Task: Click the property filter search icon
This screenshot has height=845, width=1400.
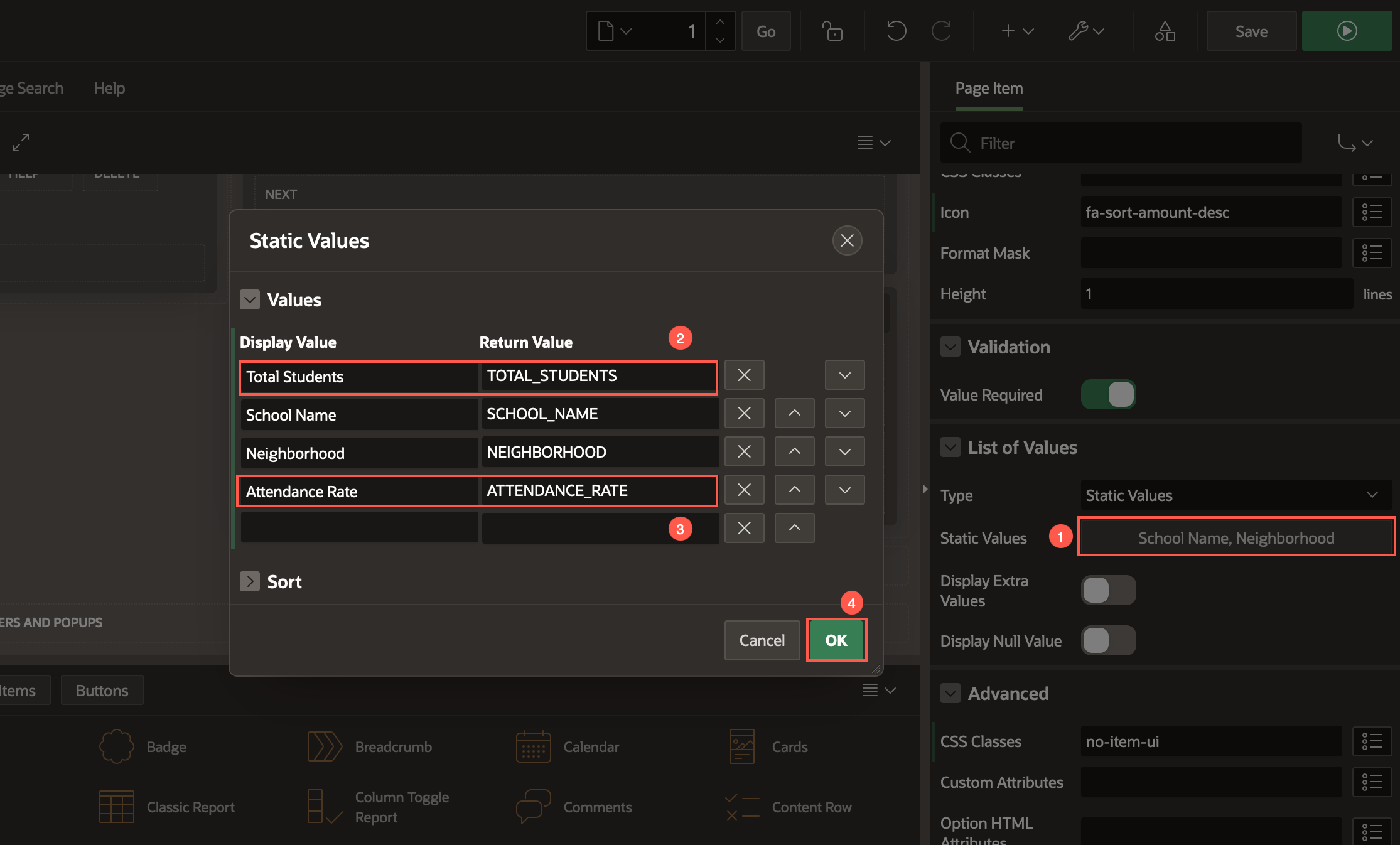Action: click(x=960, y=143)
